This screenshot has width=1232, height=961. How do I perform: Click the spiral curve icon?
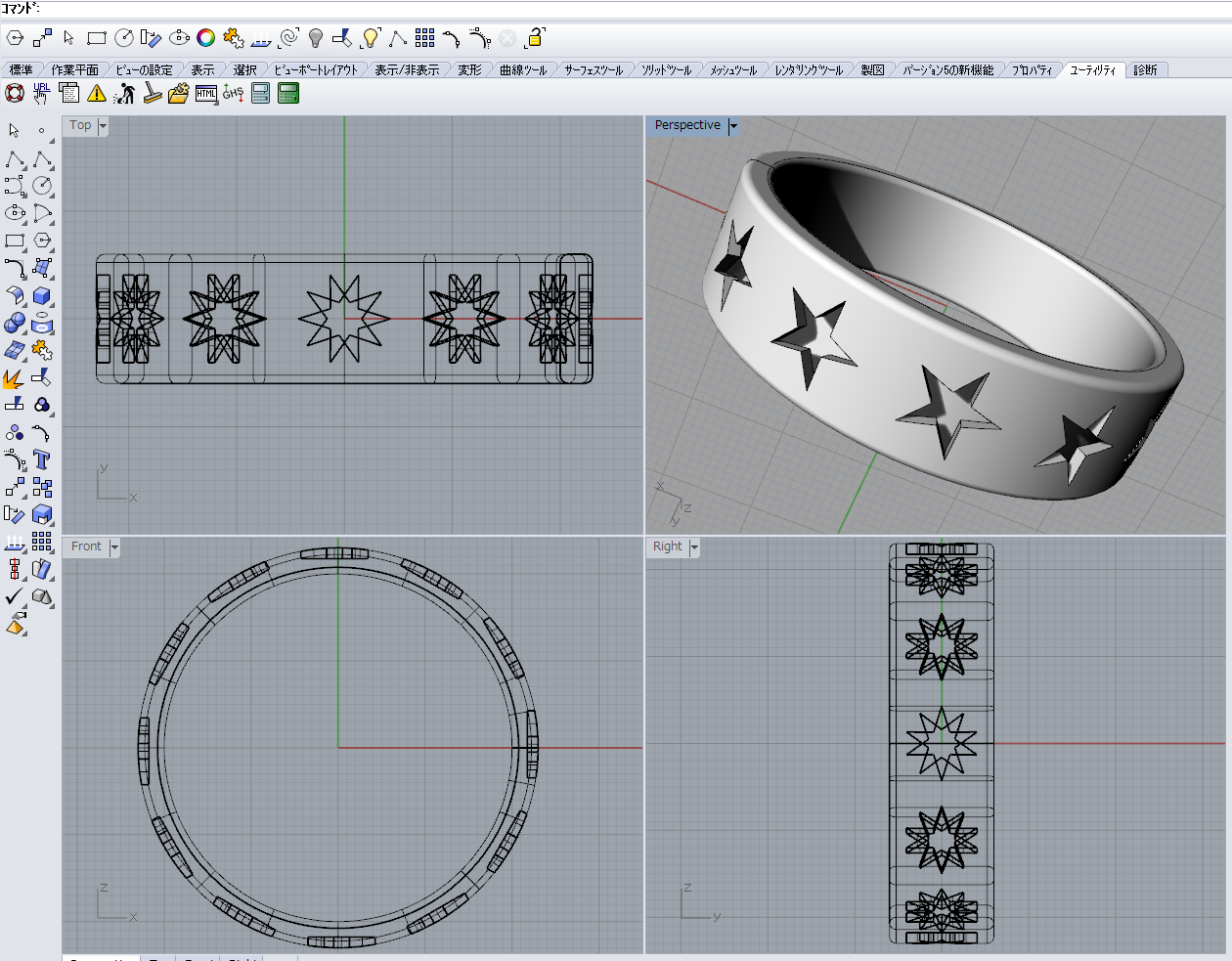[288, 38]
